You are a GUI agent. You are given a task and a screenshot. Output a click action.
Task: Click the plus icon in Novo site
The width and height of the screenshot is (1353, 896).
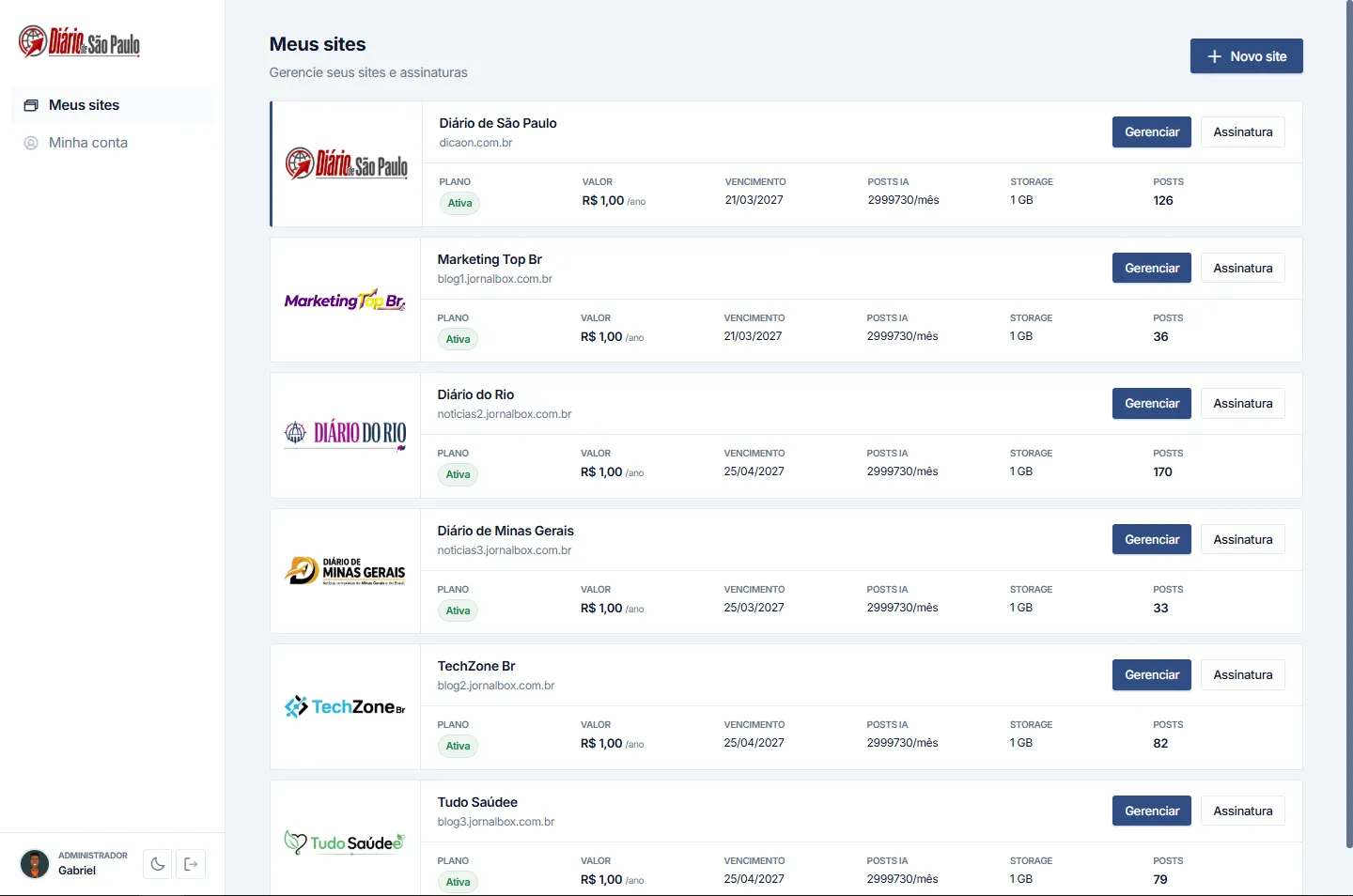pyautogui.click(x=1214, y=56)
